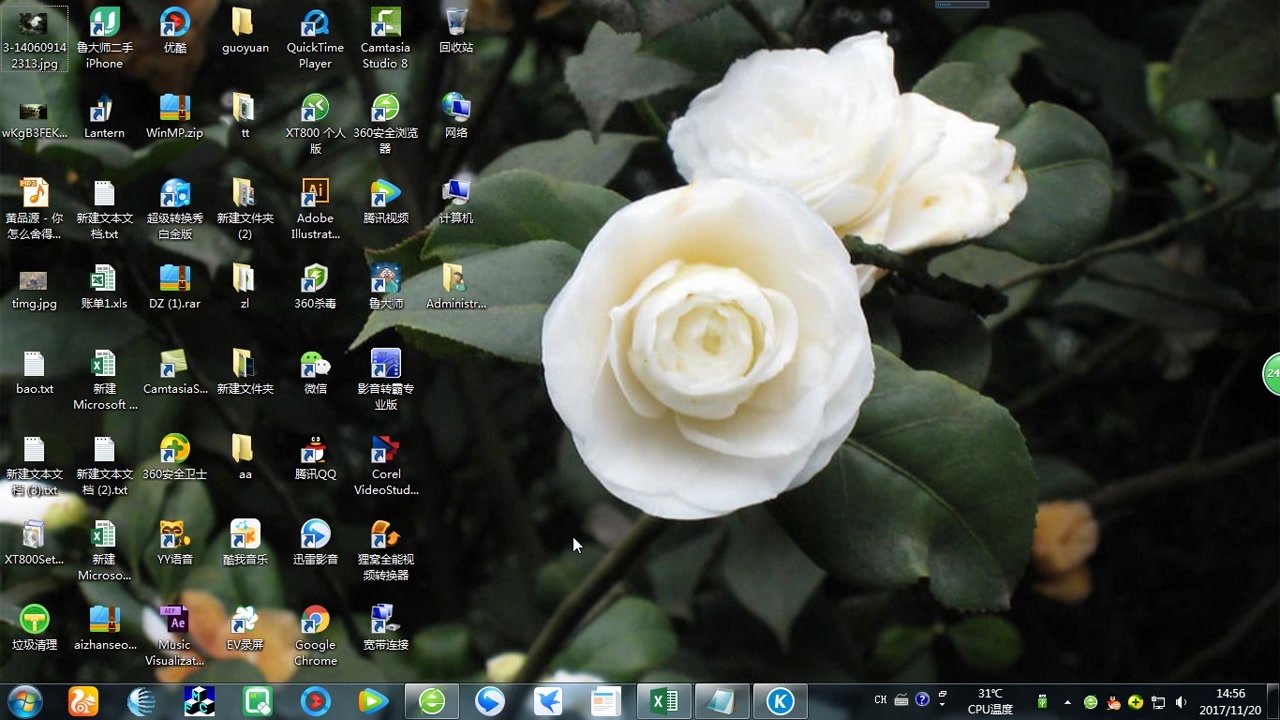The image size is (1280, 720).
Task: Select the WinMP.zip archive
Action: click(175, 116)
